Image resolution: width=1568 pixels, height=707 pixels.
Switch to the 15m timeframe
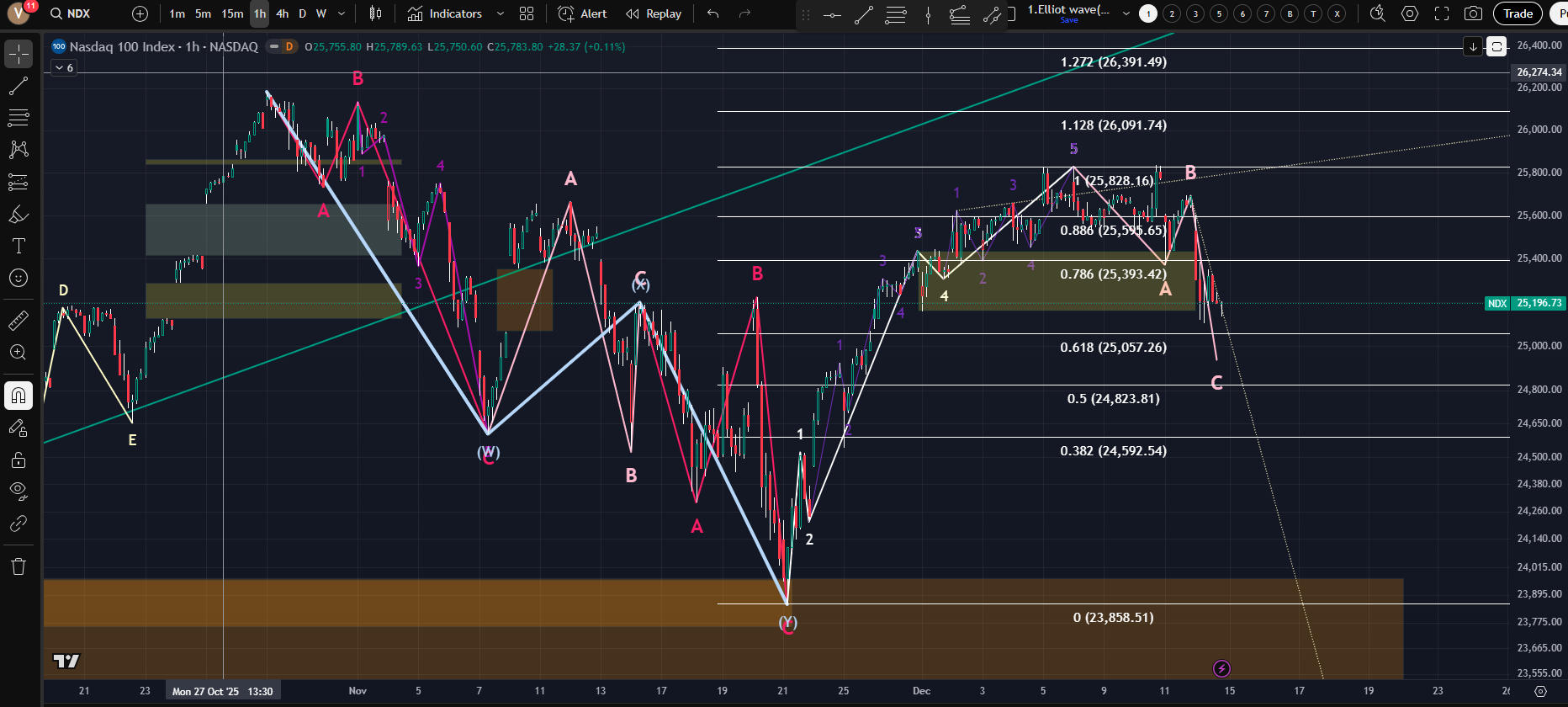tap(232, 13)
